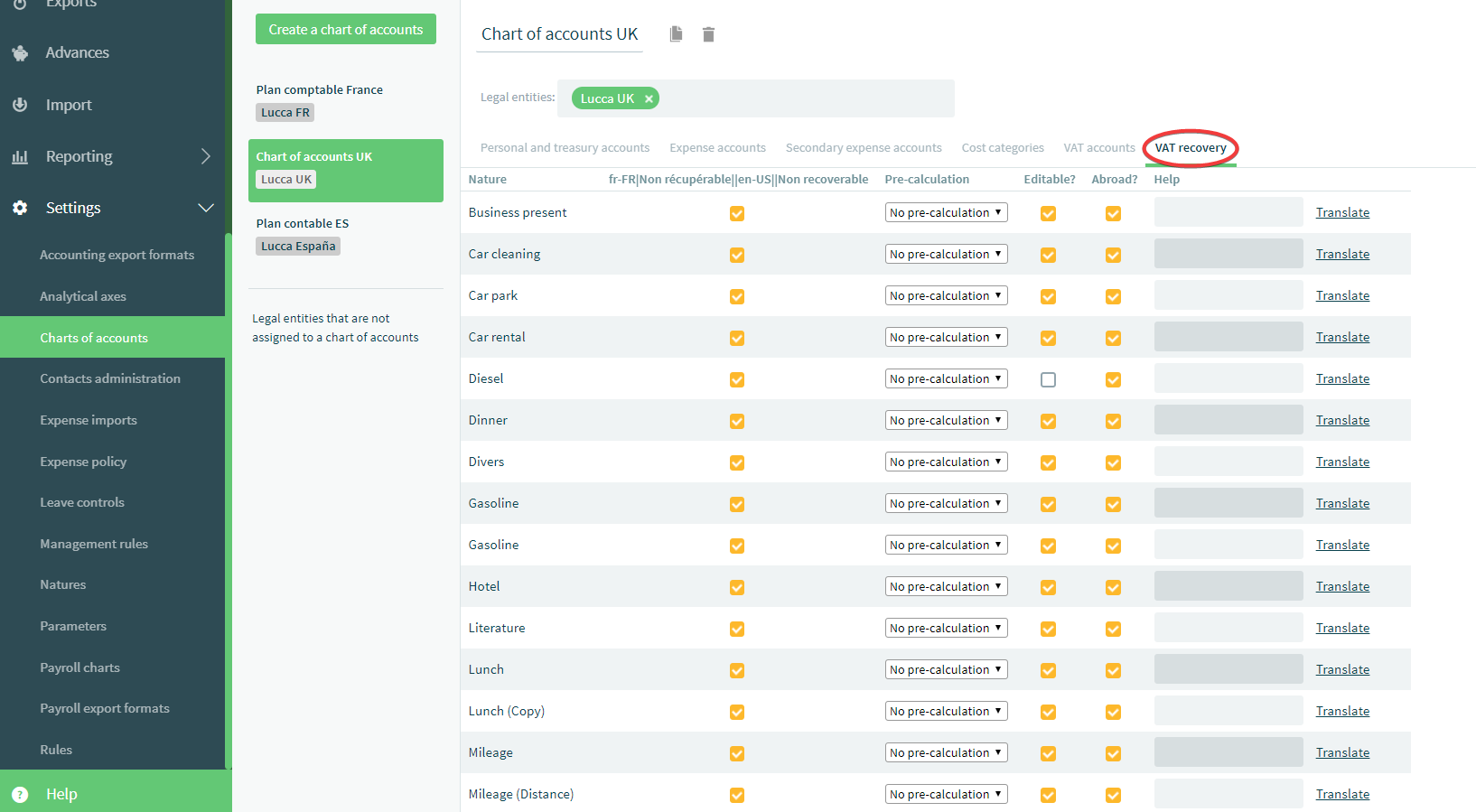This screenshot has height=812, width=1476.
Task: Uncheck Editable for Car park
Action: 1048,296
